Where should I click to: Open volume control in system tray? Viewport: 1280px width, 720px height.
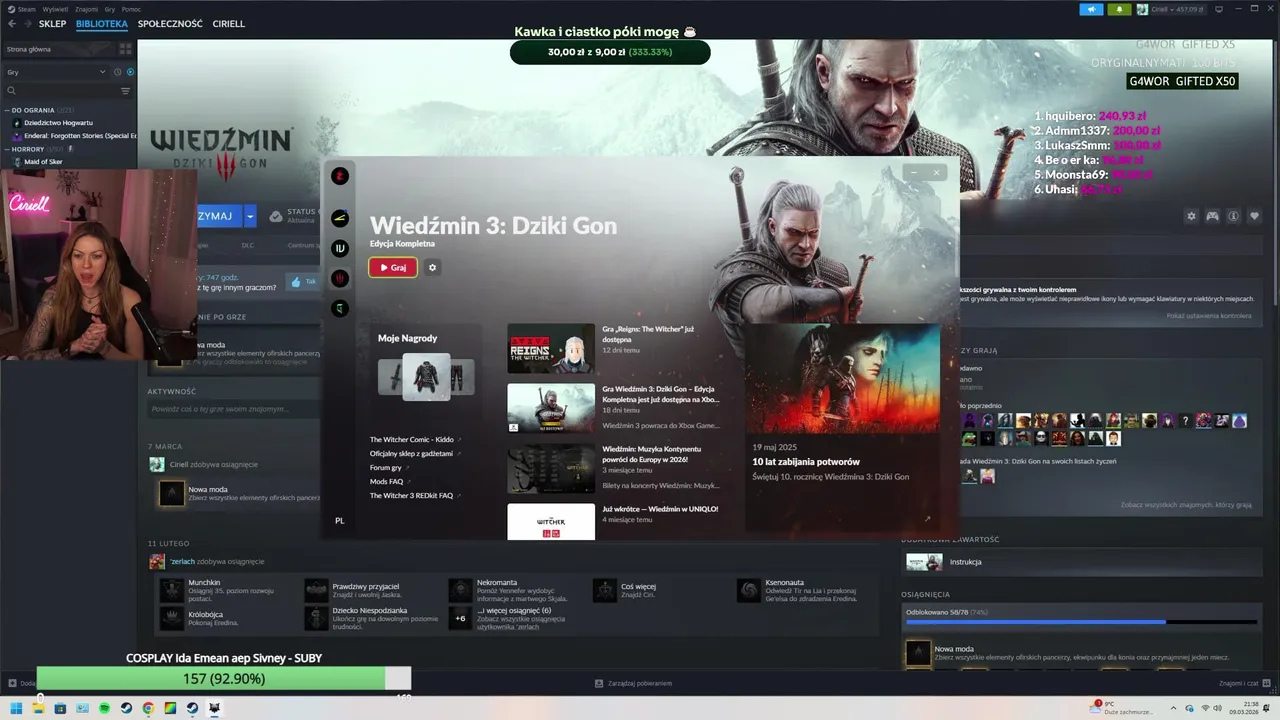[1217, 709]
